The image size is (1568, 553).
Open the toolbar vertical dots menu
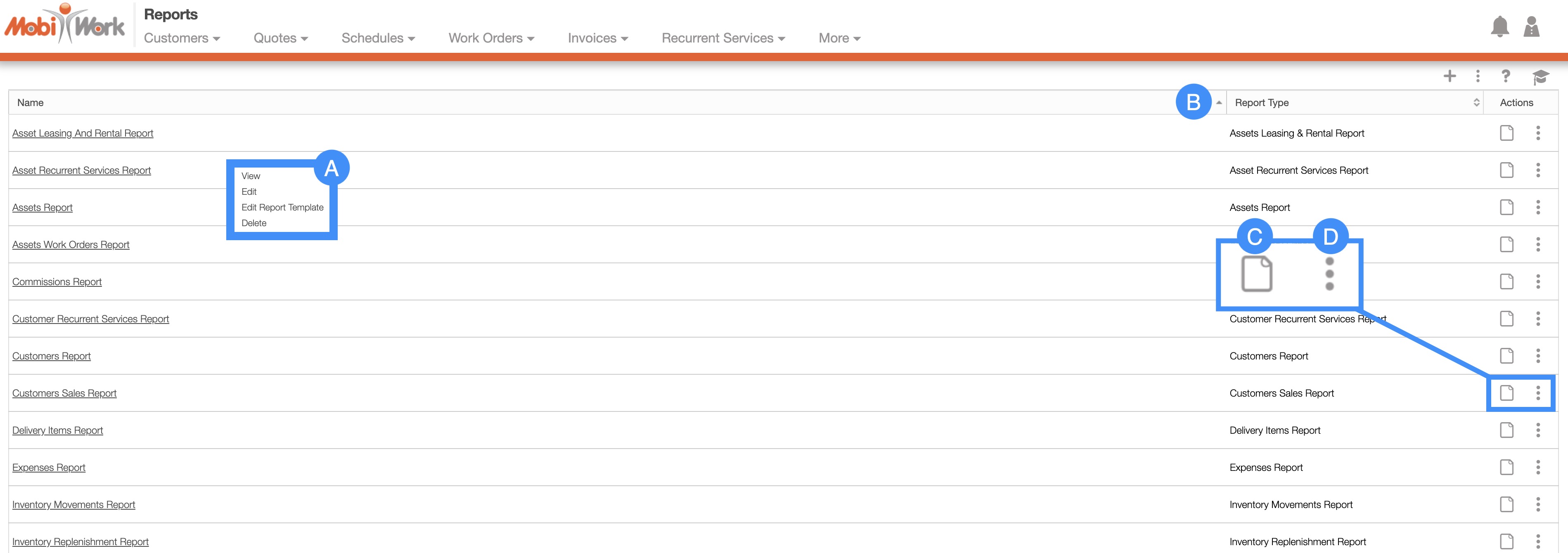(1477, 76)
